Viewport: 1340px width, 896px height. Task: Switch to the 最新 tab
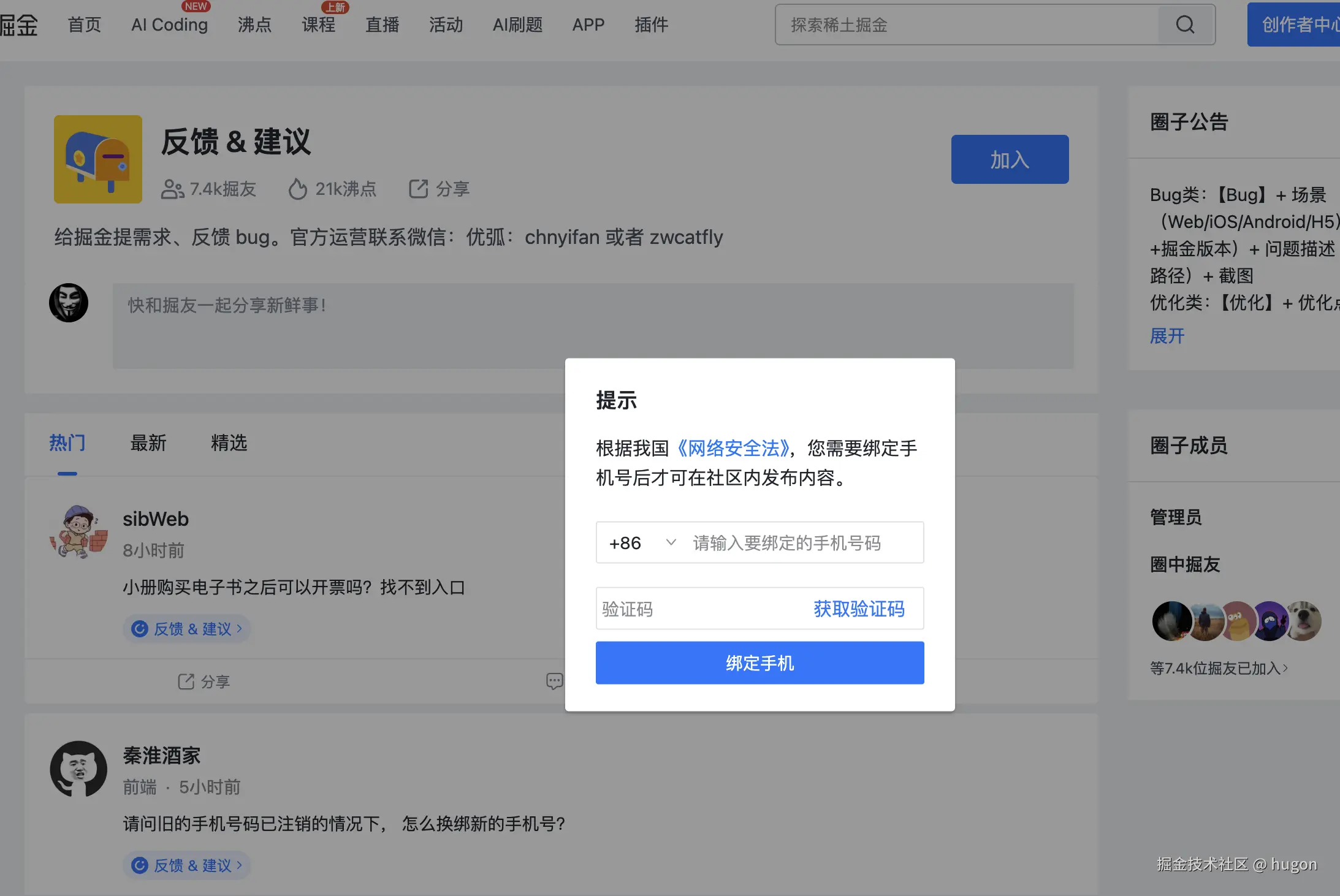148,443
